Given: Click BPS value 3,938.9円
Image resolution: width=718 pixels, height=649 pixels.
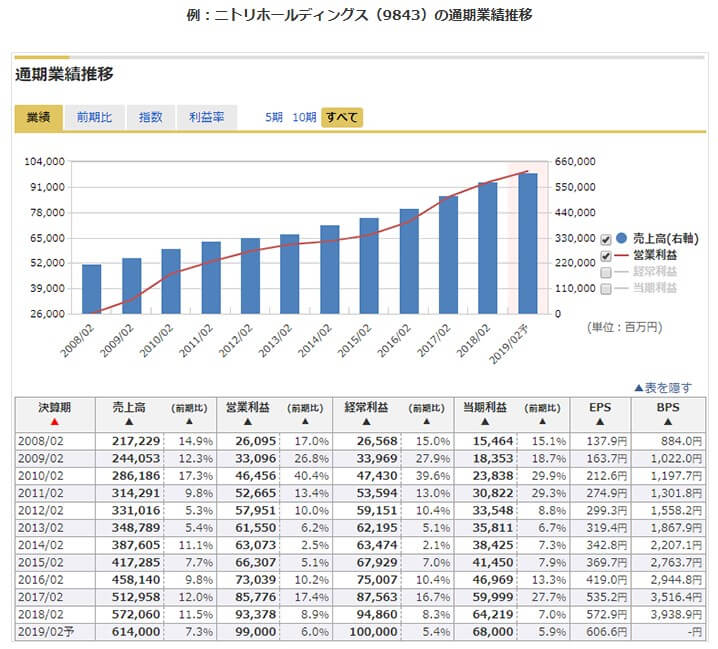Looking at the screenshot, I should click(676, 615).
